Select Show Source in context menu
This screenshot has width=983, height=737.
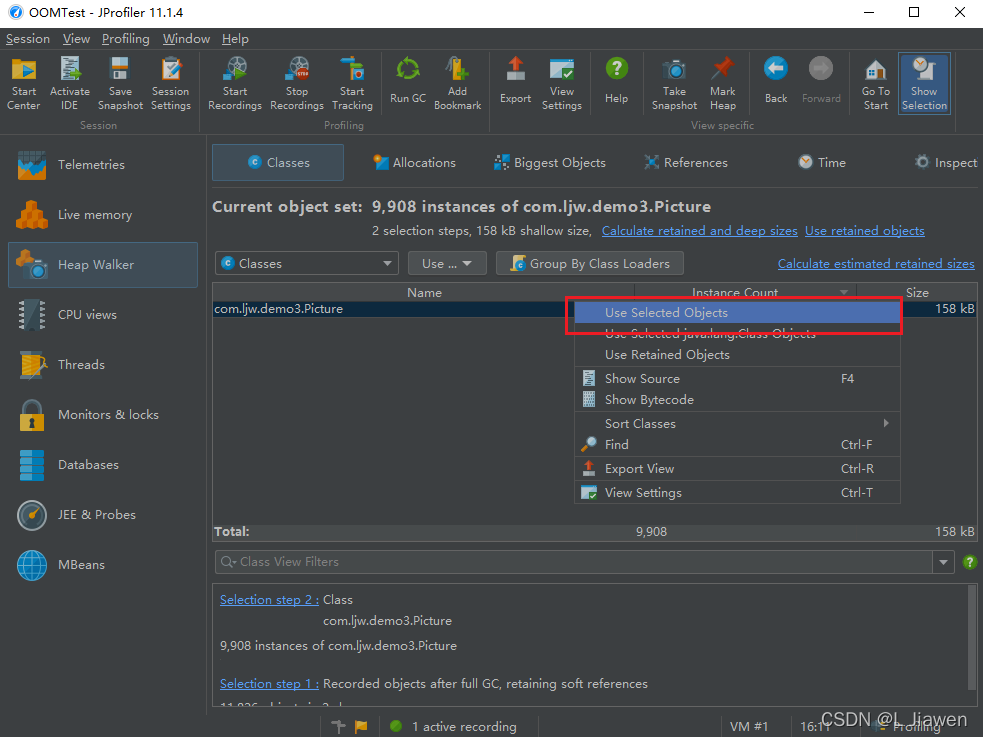737,379
